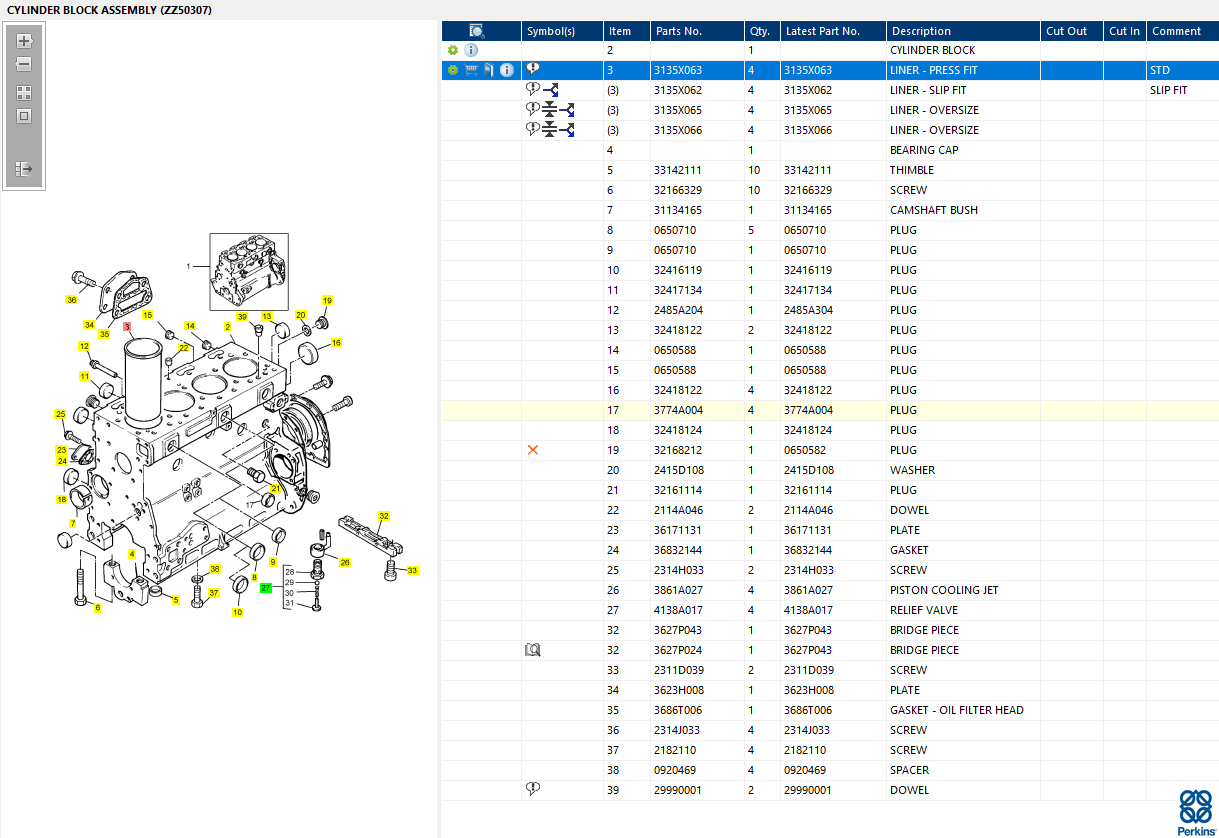Click callout 16 on the diagram
Image resolution: width=1219 pixels, height=838 pixels.
[336, 343]
